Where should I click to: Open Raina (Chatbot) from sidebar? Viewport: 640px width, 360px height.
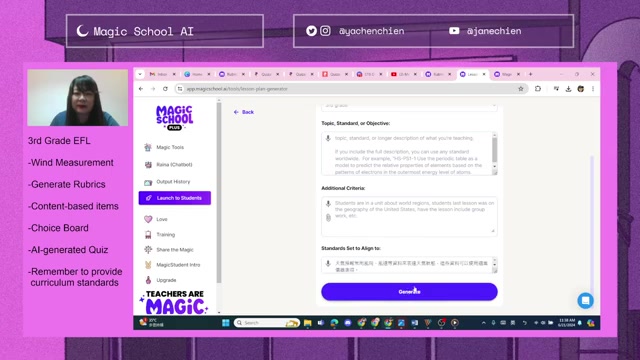174,164
